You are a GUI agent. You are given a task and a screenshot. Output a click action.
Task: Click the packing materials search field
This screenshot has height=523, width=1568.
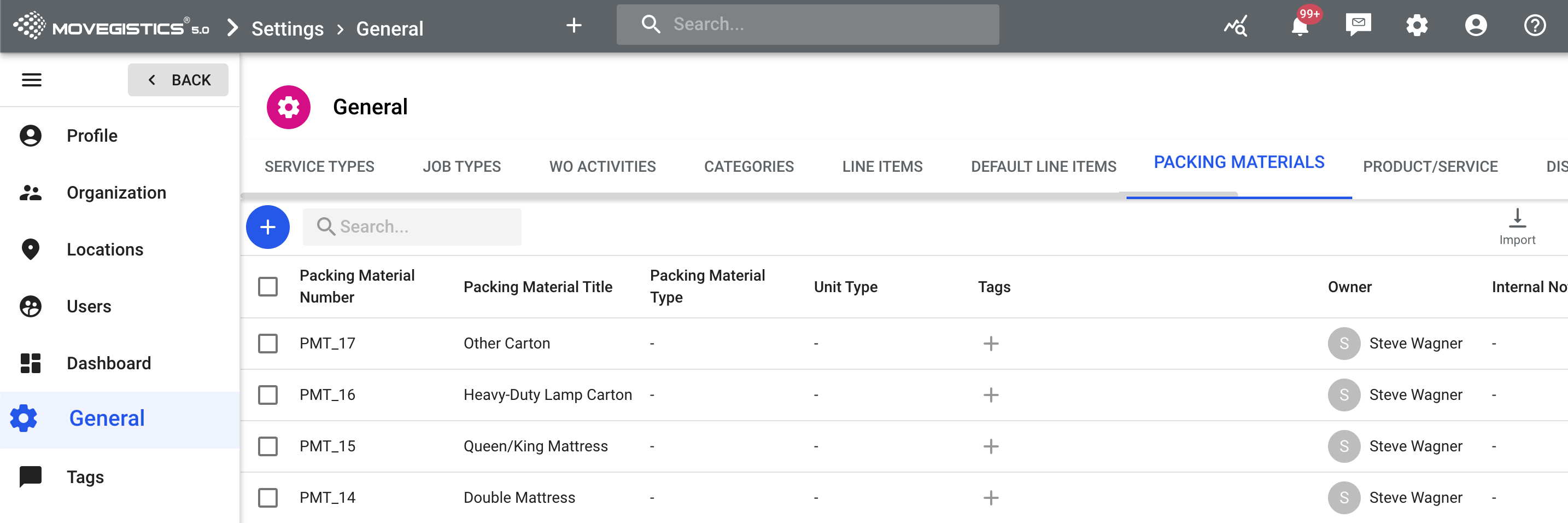(x=420, y=227)
